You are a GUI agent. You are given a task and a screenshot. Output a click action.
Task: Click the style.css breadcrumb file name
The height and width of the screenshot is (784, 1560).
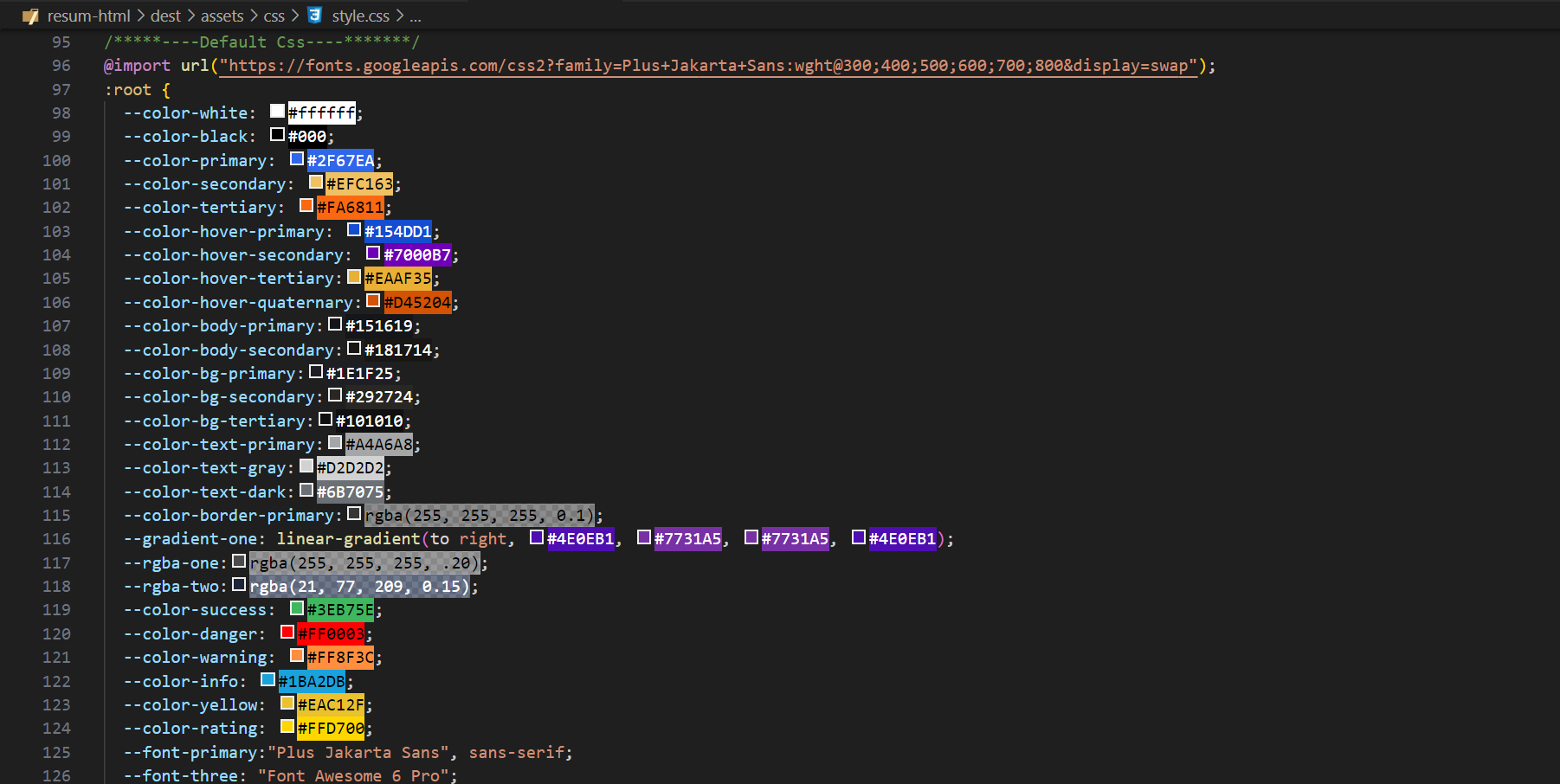click(360, 16)
